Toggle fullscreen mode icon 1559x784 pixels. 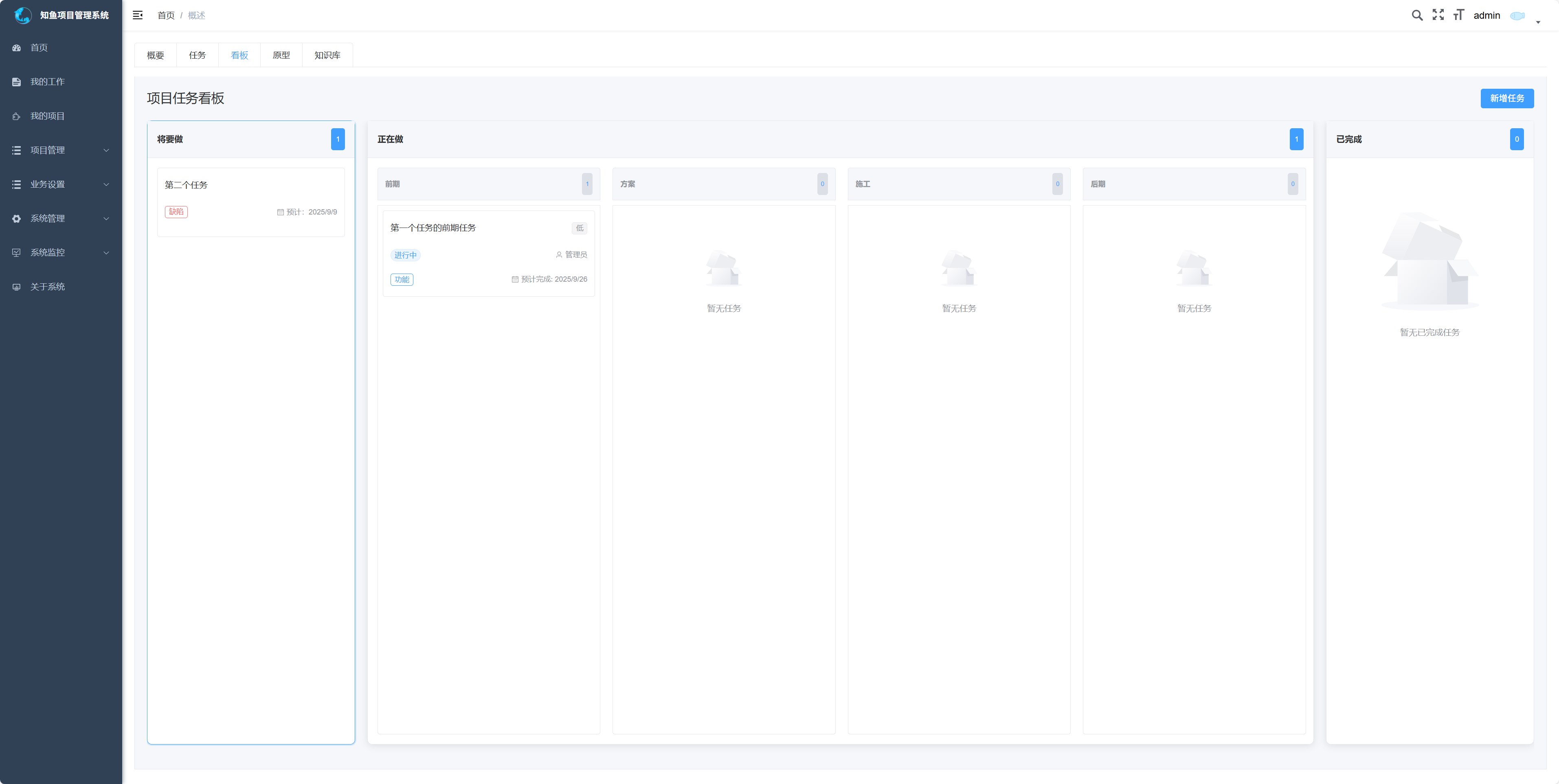(x=1438, y=15)
